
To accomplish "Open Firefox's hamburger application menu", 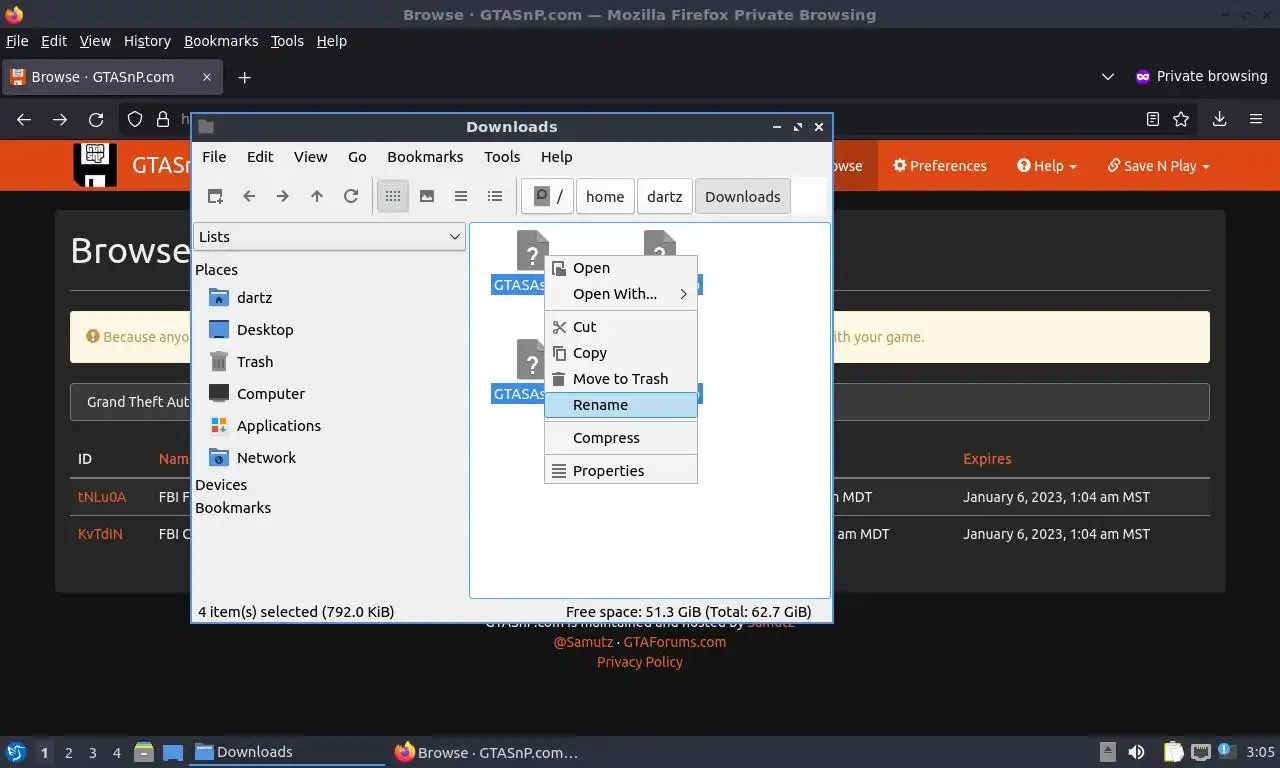I will click(x=1256, y=119).
